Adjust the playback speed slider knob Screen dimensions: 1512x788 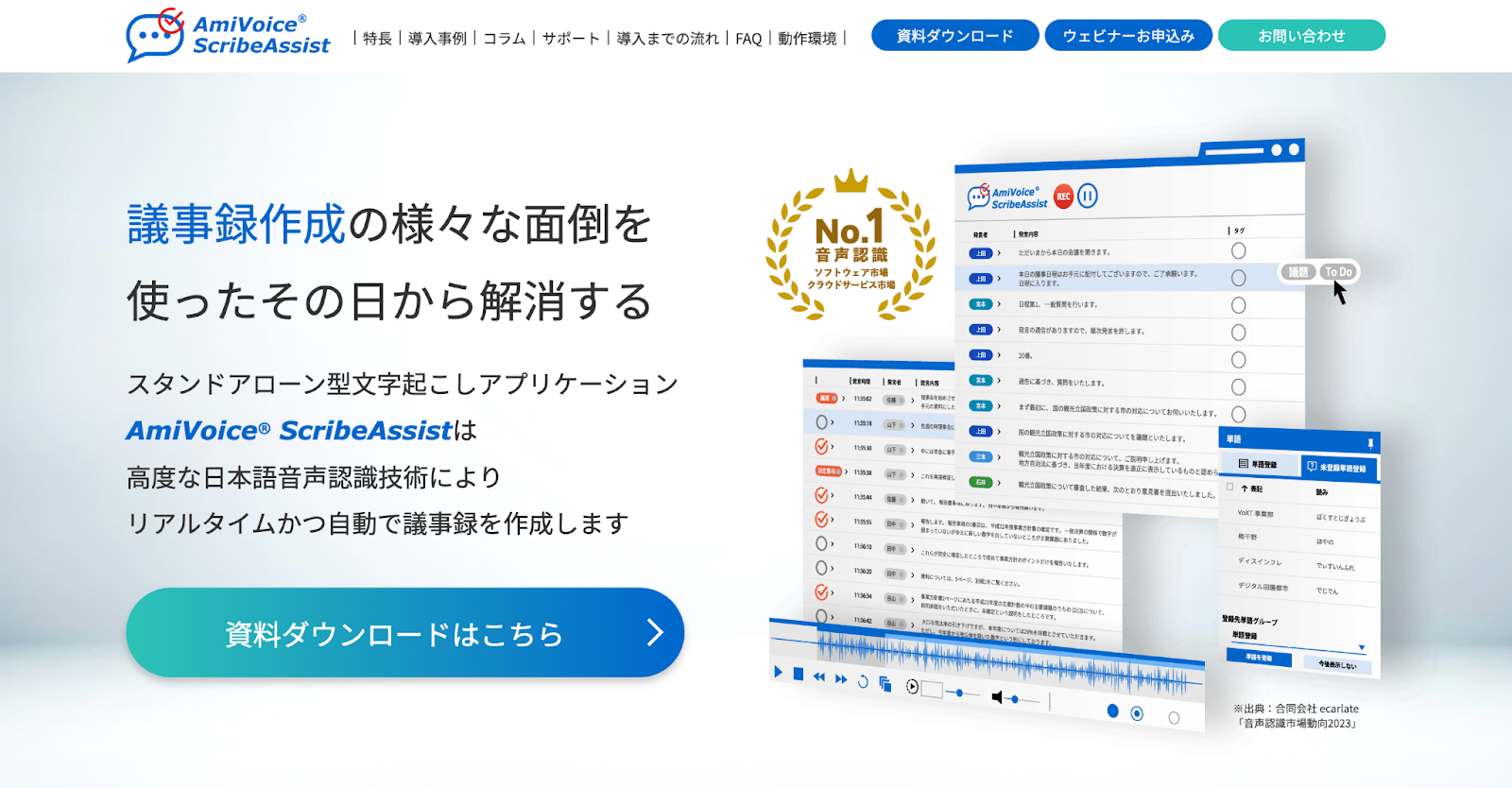tap(960, 693)
